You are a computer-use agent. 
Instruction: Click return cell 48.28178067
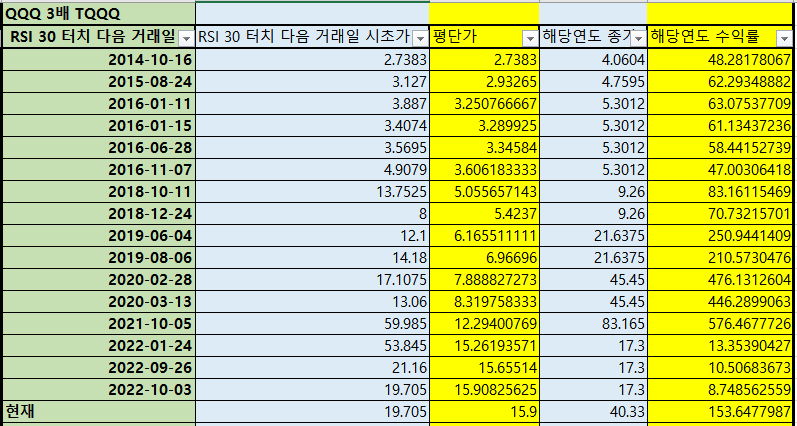pyautogui.click(x=720, y=59)
